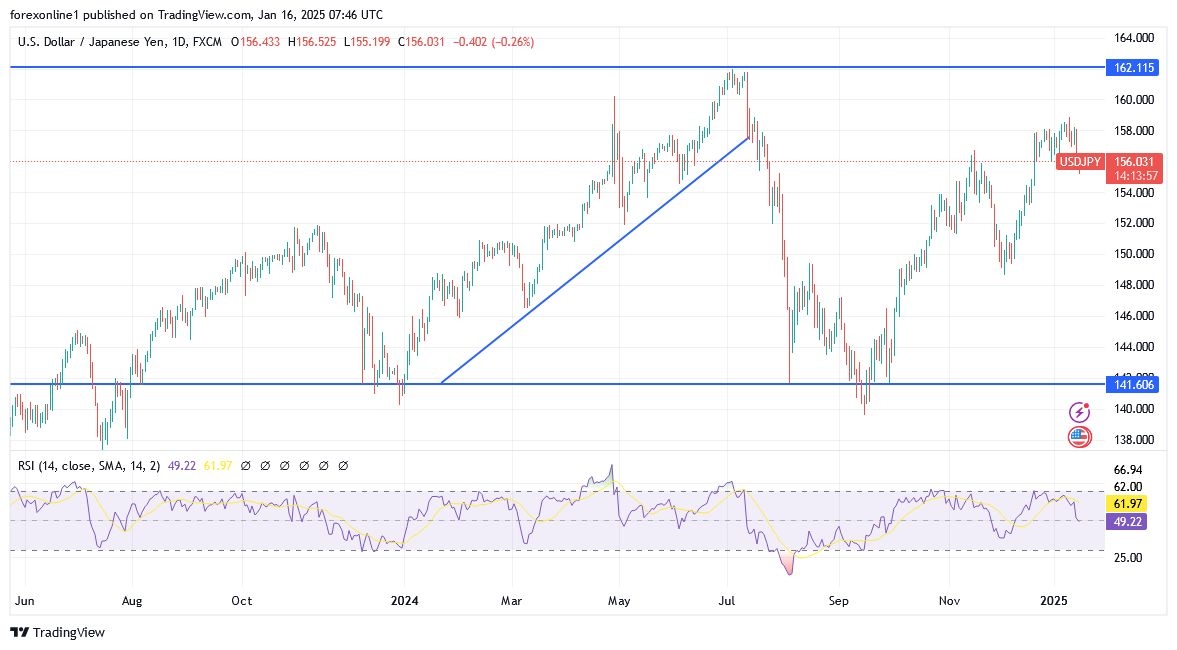Toggle the fifth ∅ icon in the RSI legend
This screenshot has width=1177, height=650.
[323, 465]
